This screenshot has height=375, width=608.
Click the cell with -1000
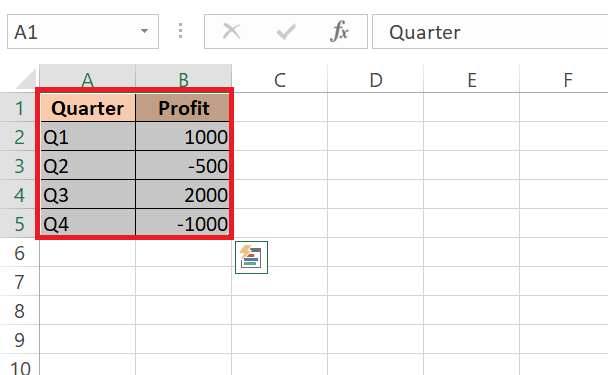point(183,223)
